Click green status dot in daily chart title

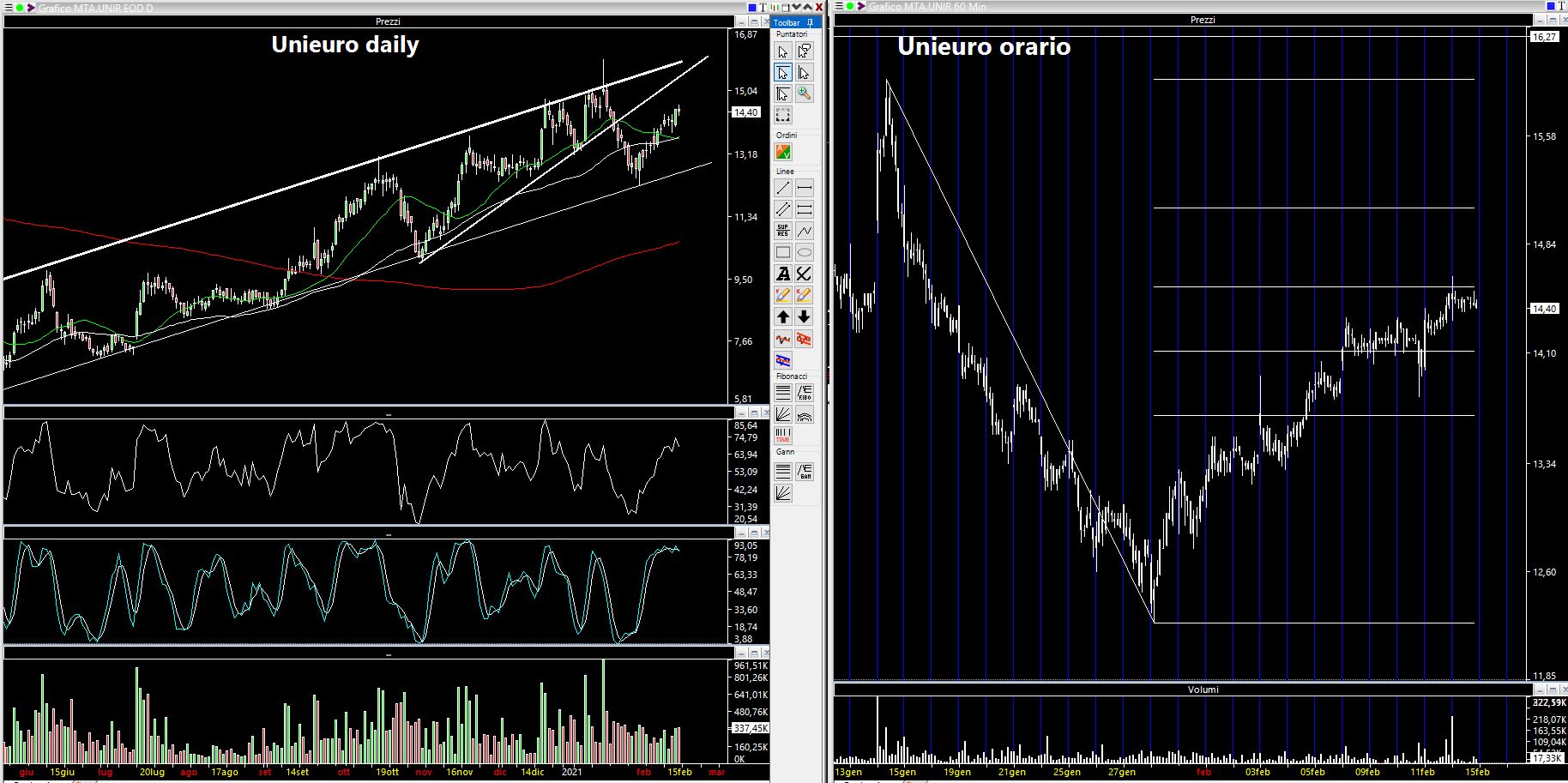pos(20,8)
